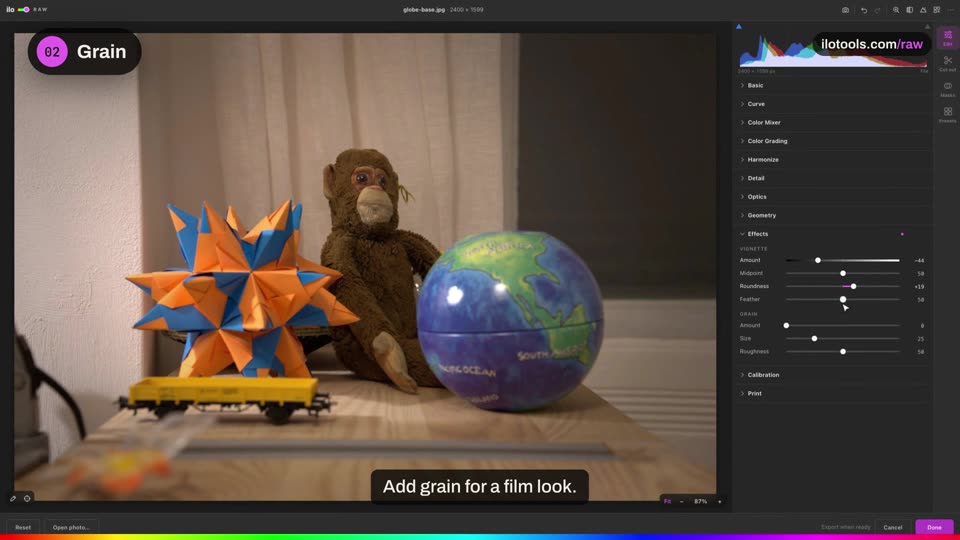Image resolution: width=960 pixels, height=540 pixels.
Task: Switch to the Presets sidebar tab
Action: tap(947, 115)
